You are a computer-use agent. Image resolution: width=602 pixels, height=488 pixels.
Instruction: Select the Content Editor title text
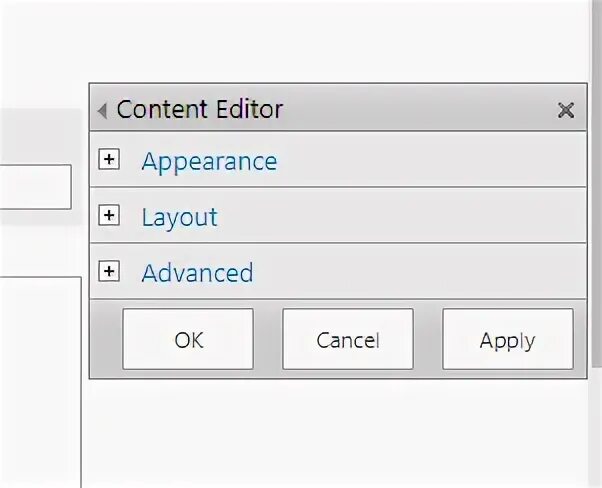point(199,110)
